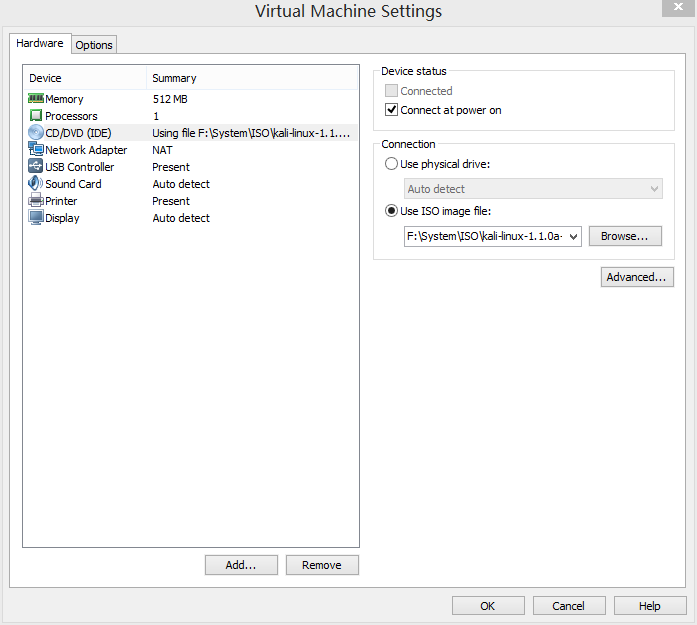Image resolution: width=697 pixels, height=625 pixels.
Task: Click the Printer icon
Action: pos(36,200)
